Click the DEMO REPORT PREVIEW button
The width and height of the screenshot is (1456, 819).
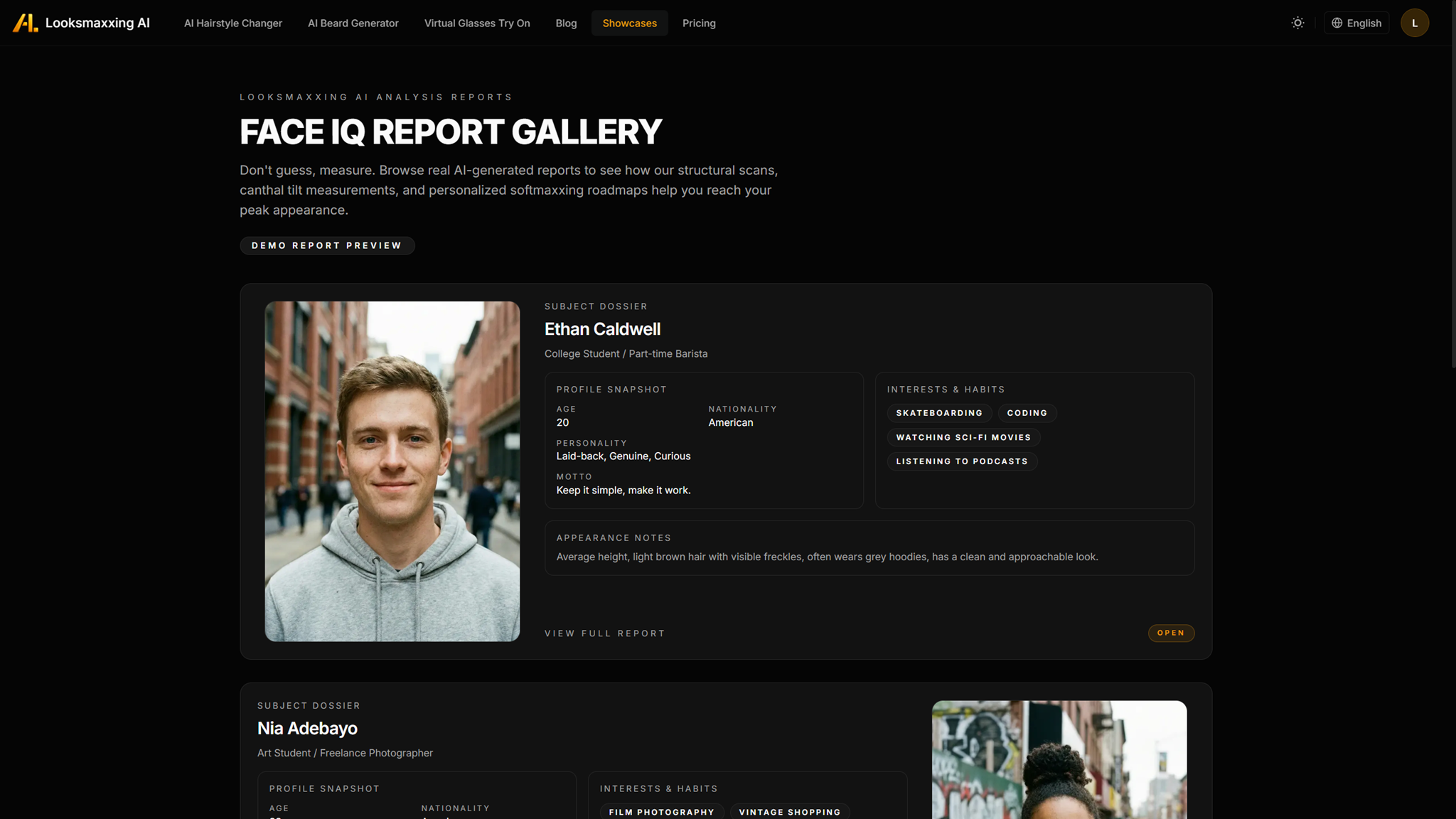coord(327,245)
